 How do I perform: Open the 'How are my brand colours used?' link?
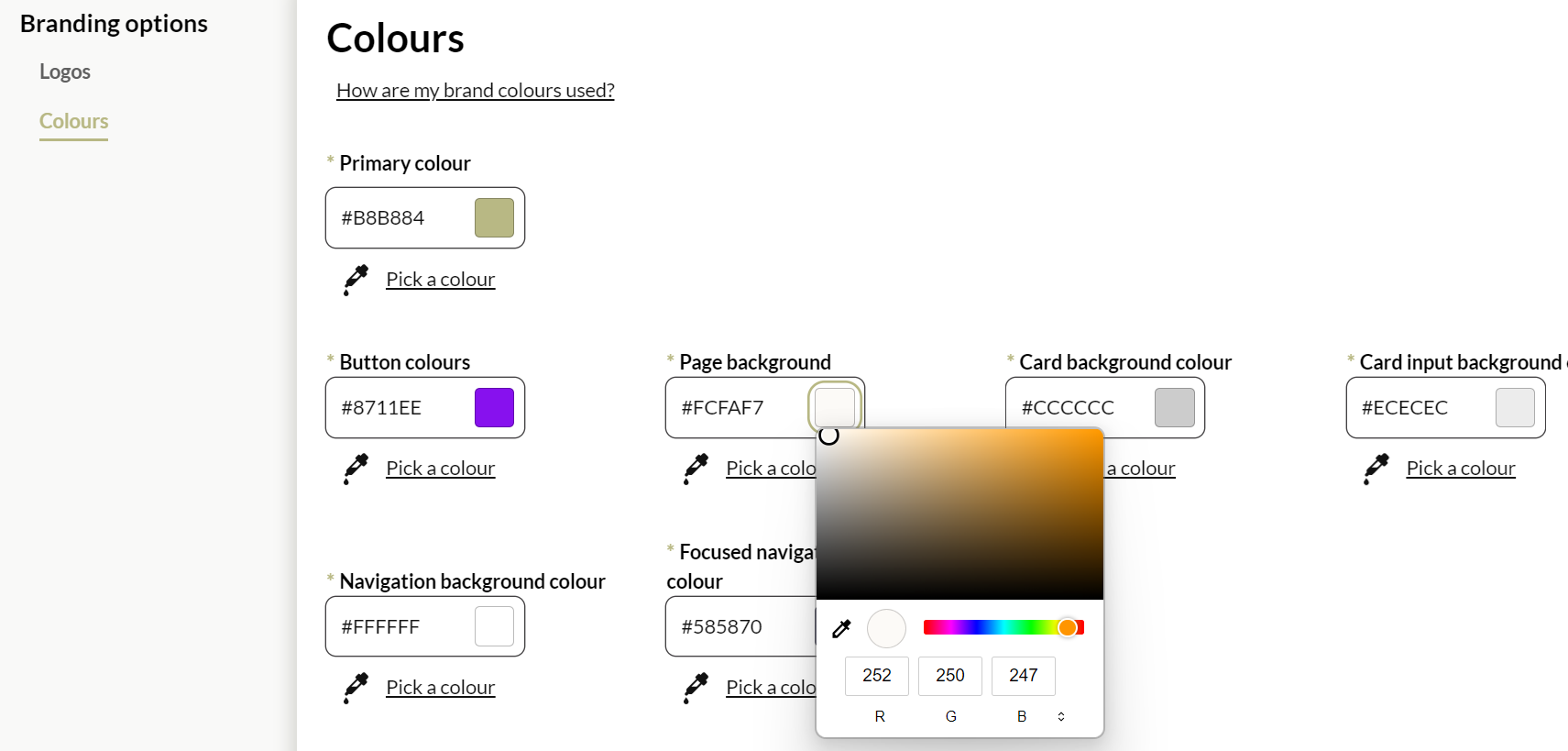pyautogui.click(x=475, y=90)
